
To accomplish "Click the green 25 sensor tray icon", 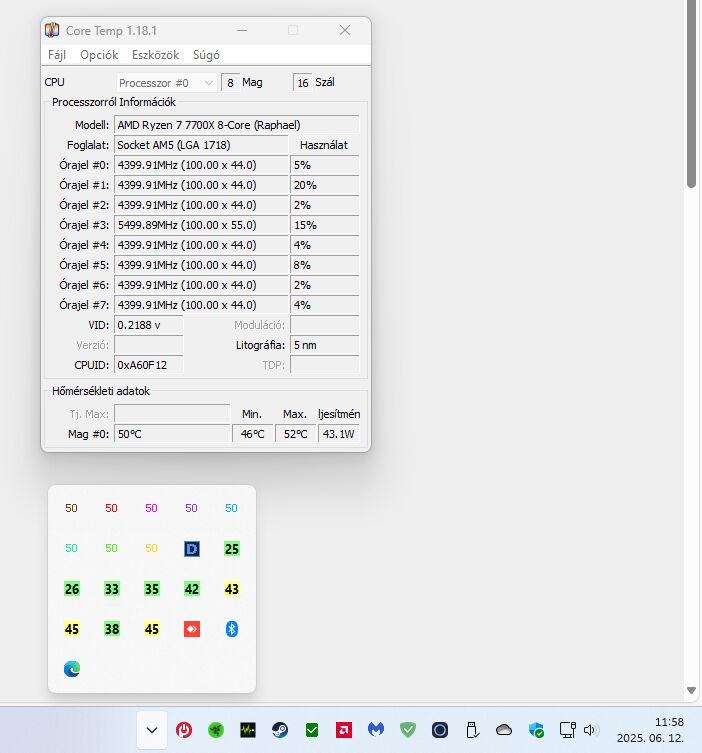I will point(231,548).
